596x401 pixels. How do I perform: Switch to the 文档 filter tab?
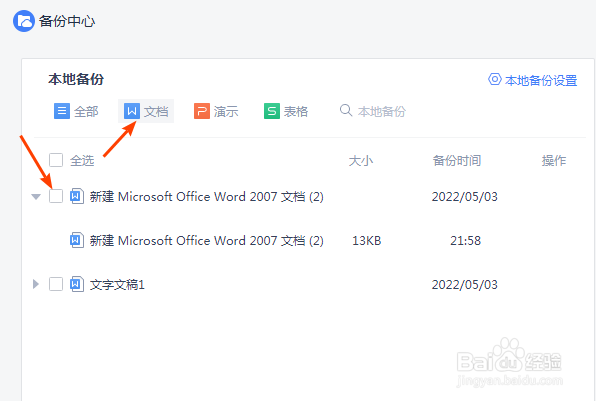(146, 111)
